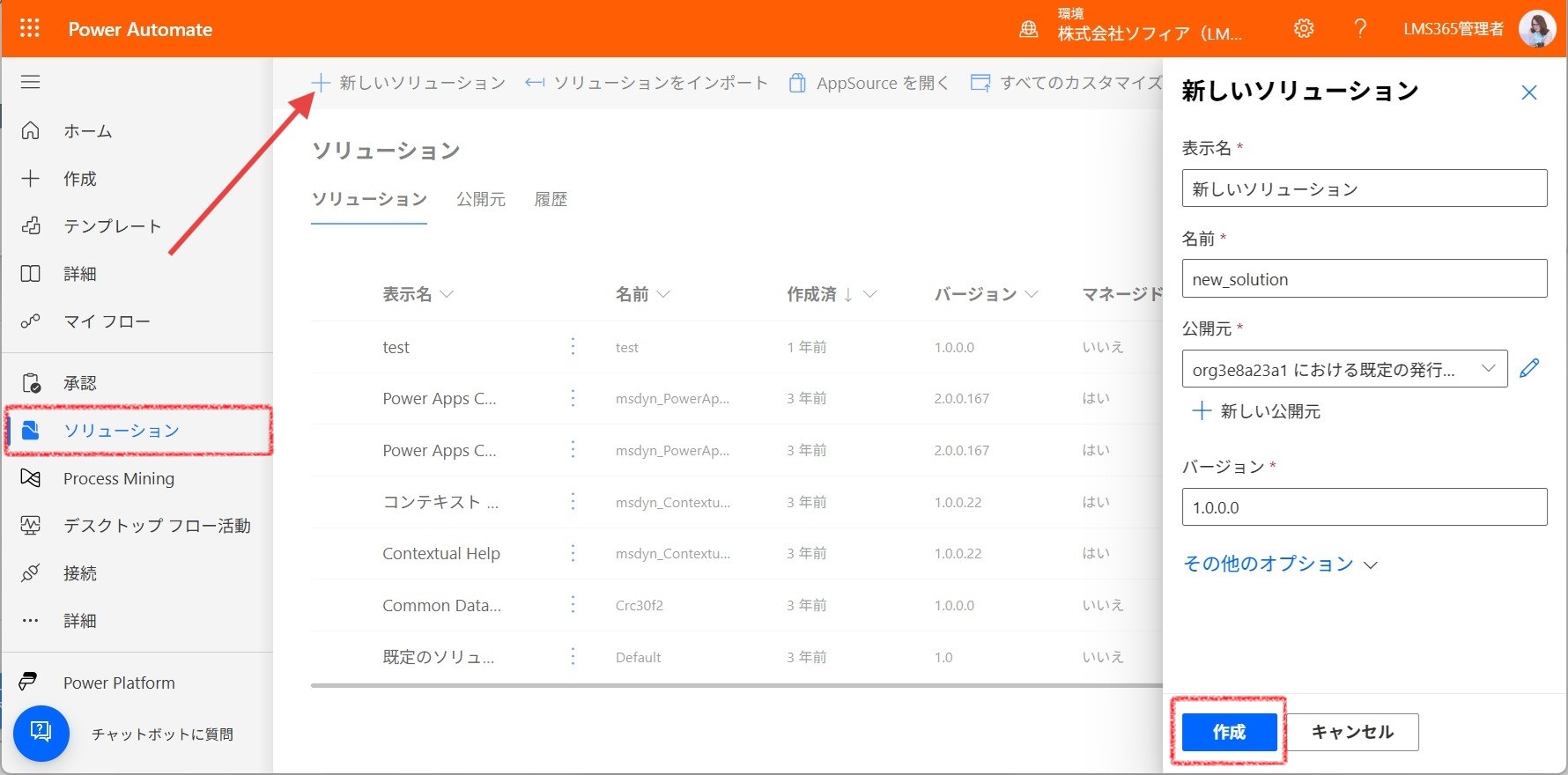The height and width of the screenshot is (775, 1568).
Task: Click into the バージョン input field
Action: [x=1365, y=507]
